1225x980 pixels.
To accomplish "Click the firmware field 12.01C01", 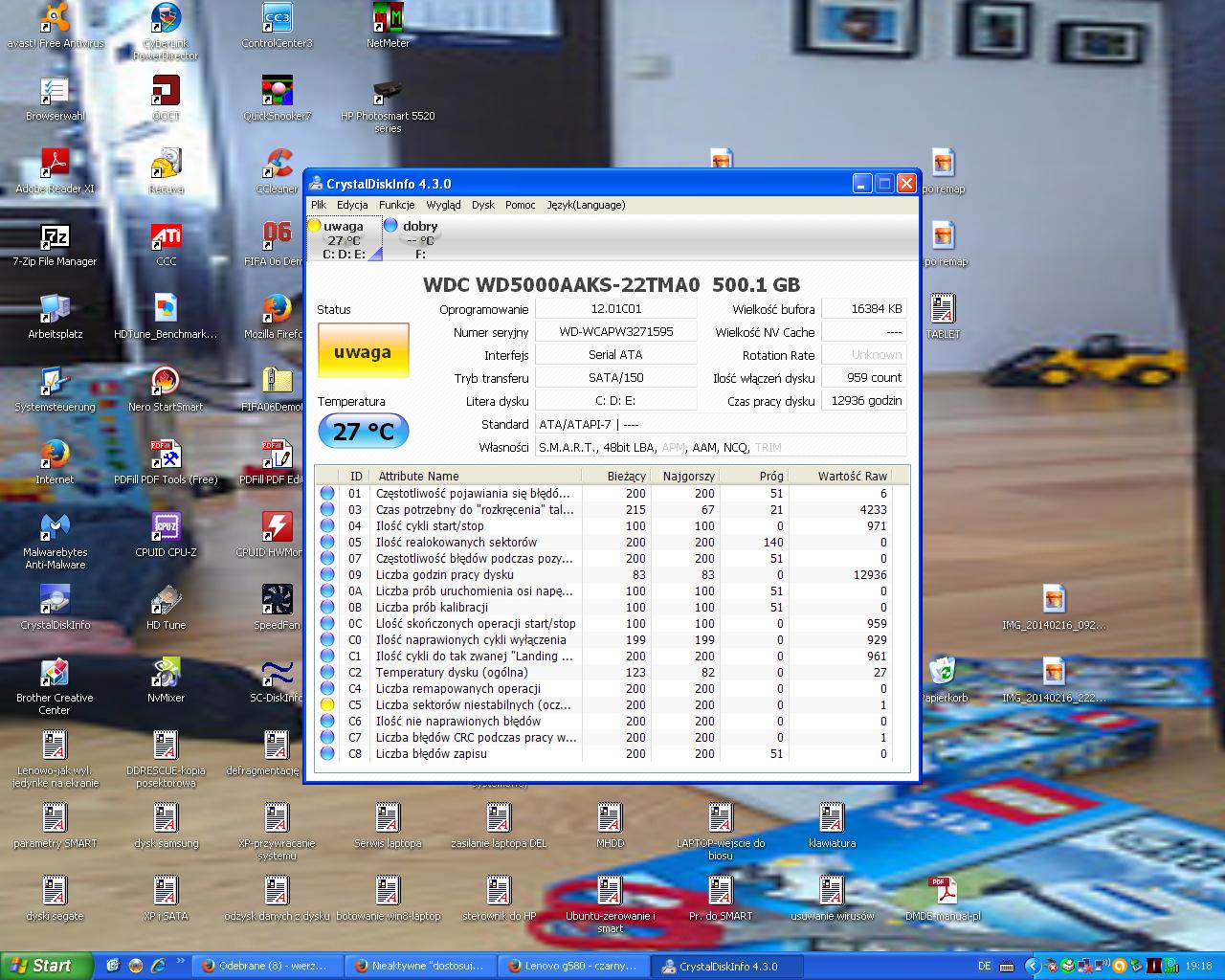I will 616,309.
